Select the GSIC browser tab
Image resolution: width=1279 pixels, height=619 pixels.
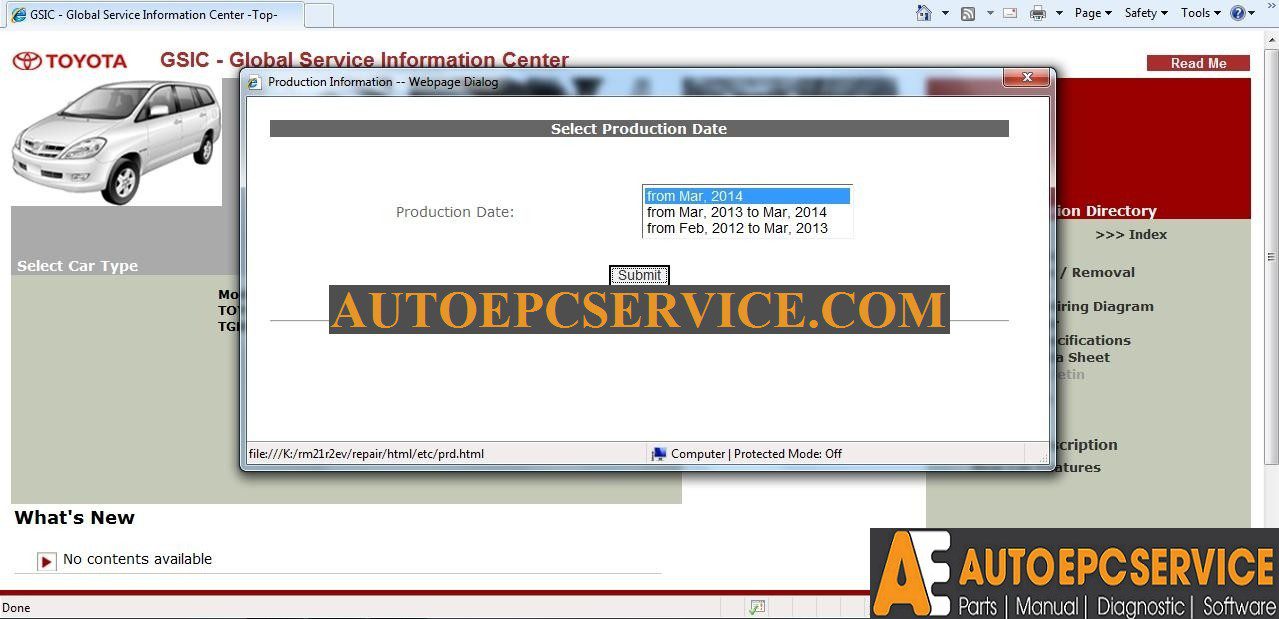coord(153,14)
